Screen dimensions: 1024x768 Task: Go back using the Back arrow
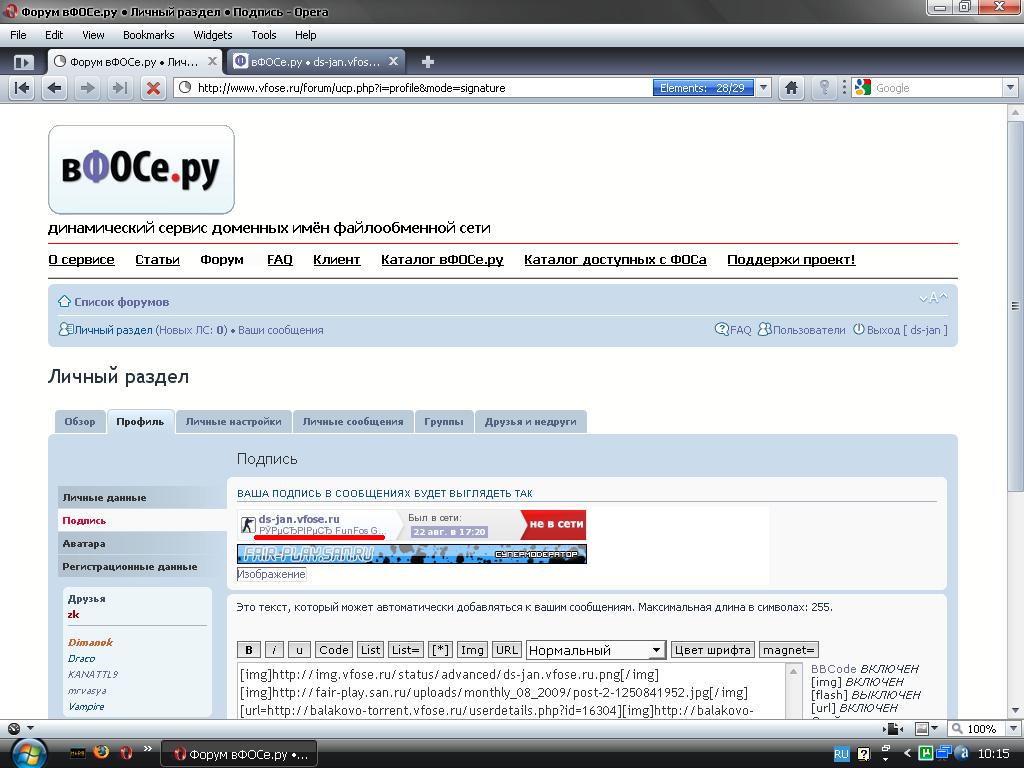pos(55,88)
